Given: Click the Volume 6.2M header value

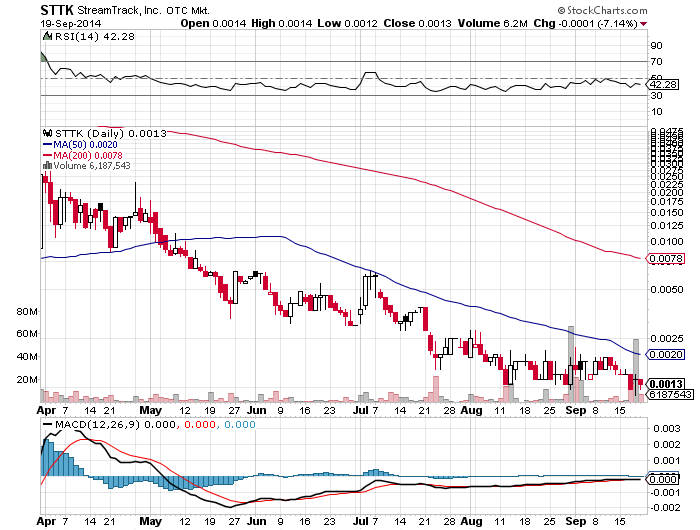Looking at the screenshot, I should [493, 23].
